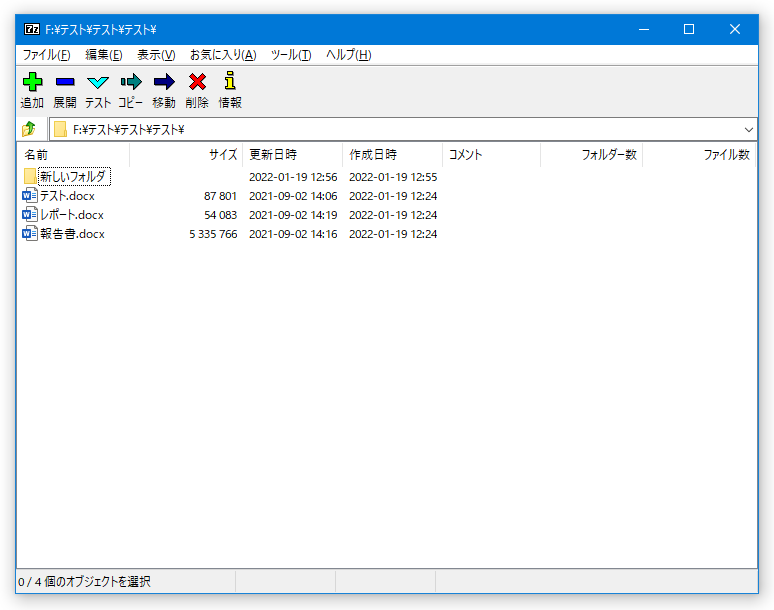The width and height of the screenshot is (774, 610).
Task: Open the ヘルプ(H) menu
Action: point(348,55)
